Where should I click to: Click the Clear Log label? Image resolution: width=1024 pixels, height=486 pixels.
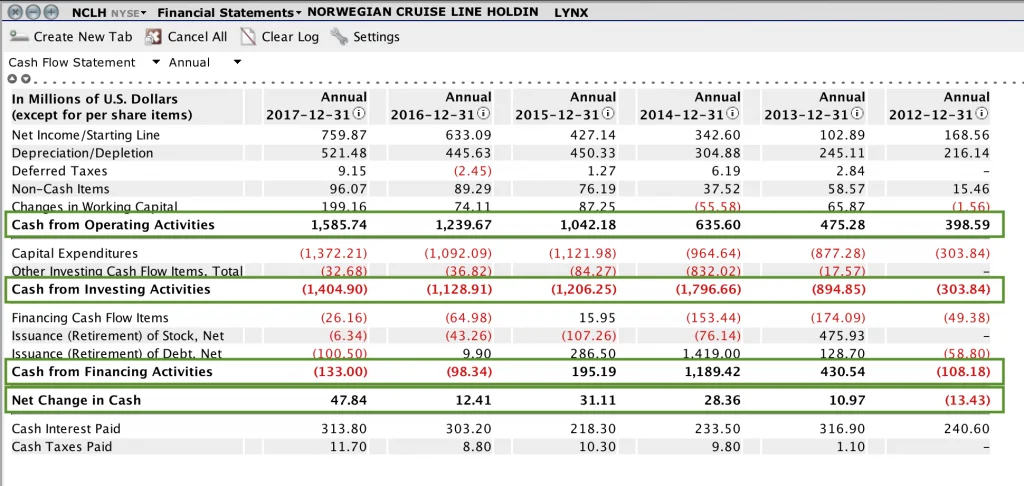pyautogui.click(x=290, y=37)
